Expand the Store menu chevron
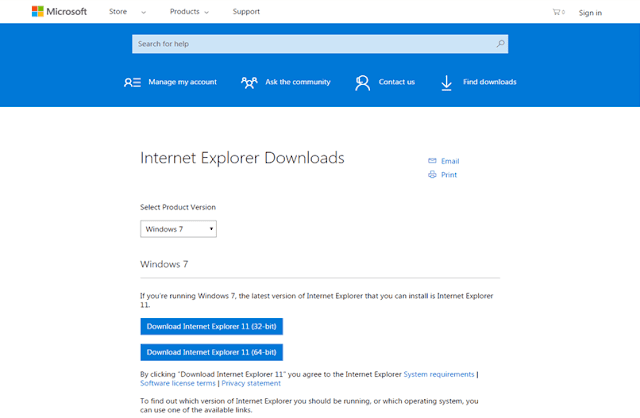This screenshot has height=418, width=640. pos(143,12)
